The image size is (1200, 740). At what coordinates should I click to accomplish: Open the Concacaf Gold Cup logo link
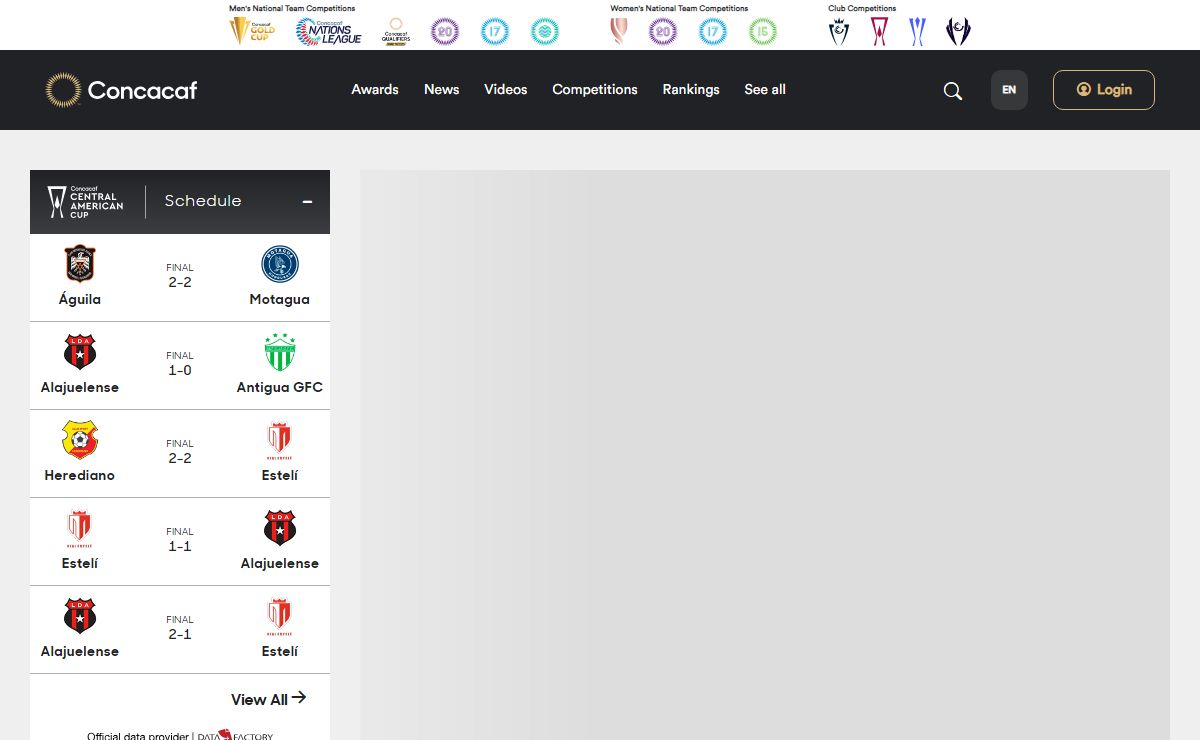click(252, 31)
